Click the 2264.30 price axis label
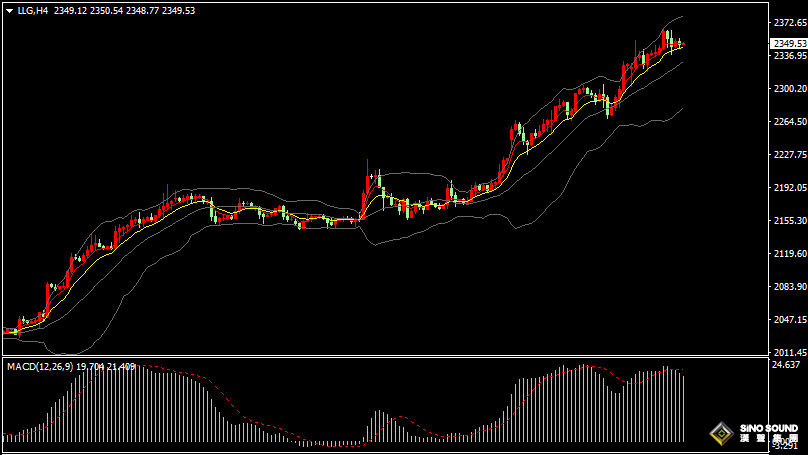The height and width of the screenshot is (455, 808). tap(789, 122)
